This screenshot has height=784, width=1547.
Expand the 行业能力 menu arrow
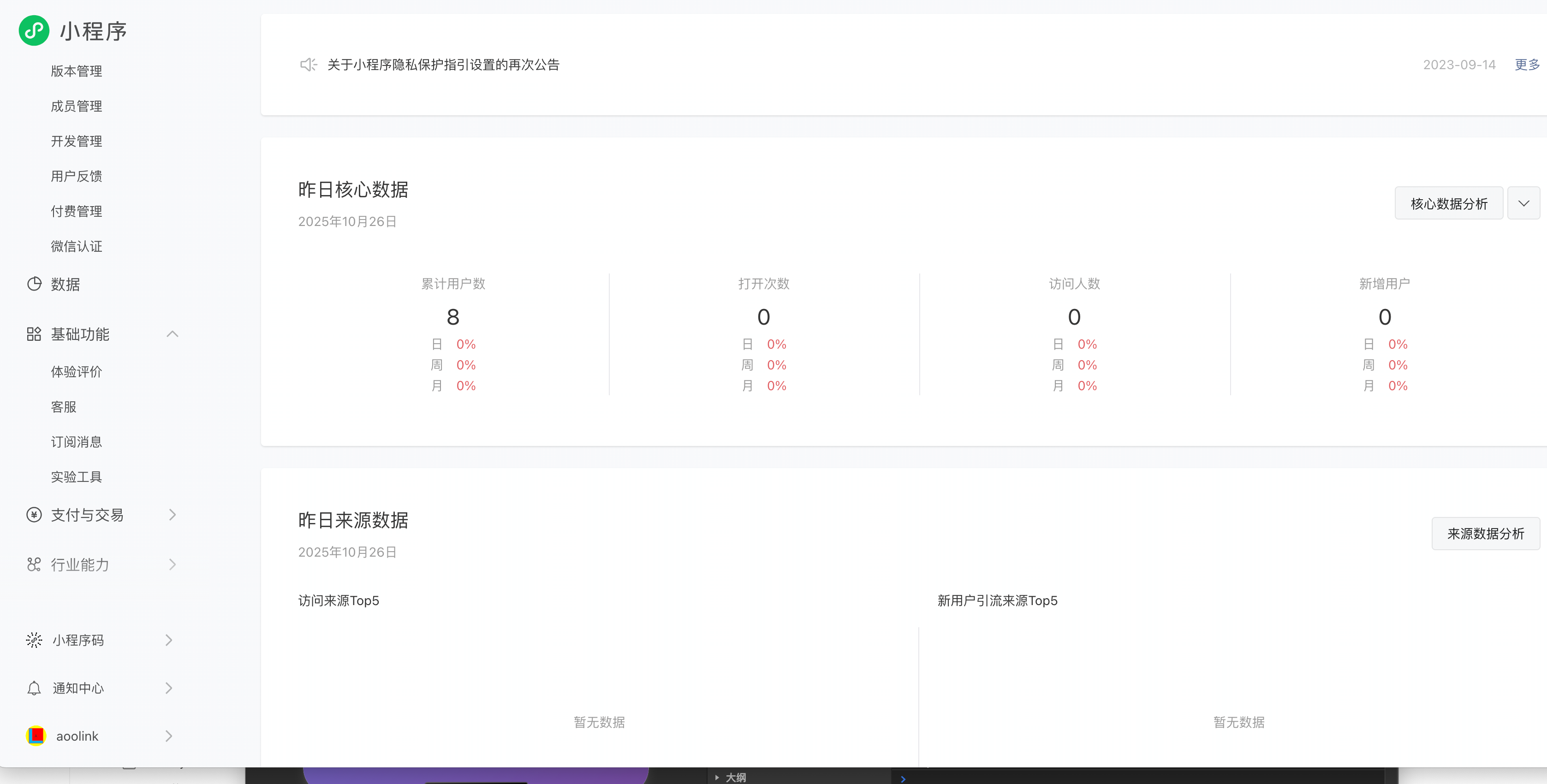pos(173,564)
